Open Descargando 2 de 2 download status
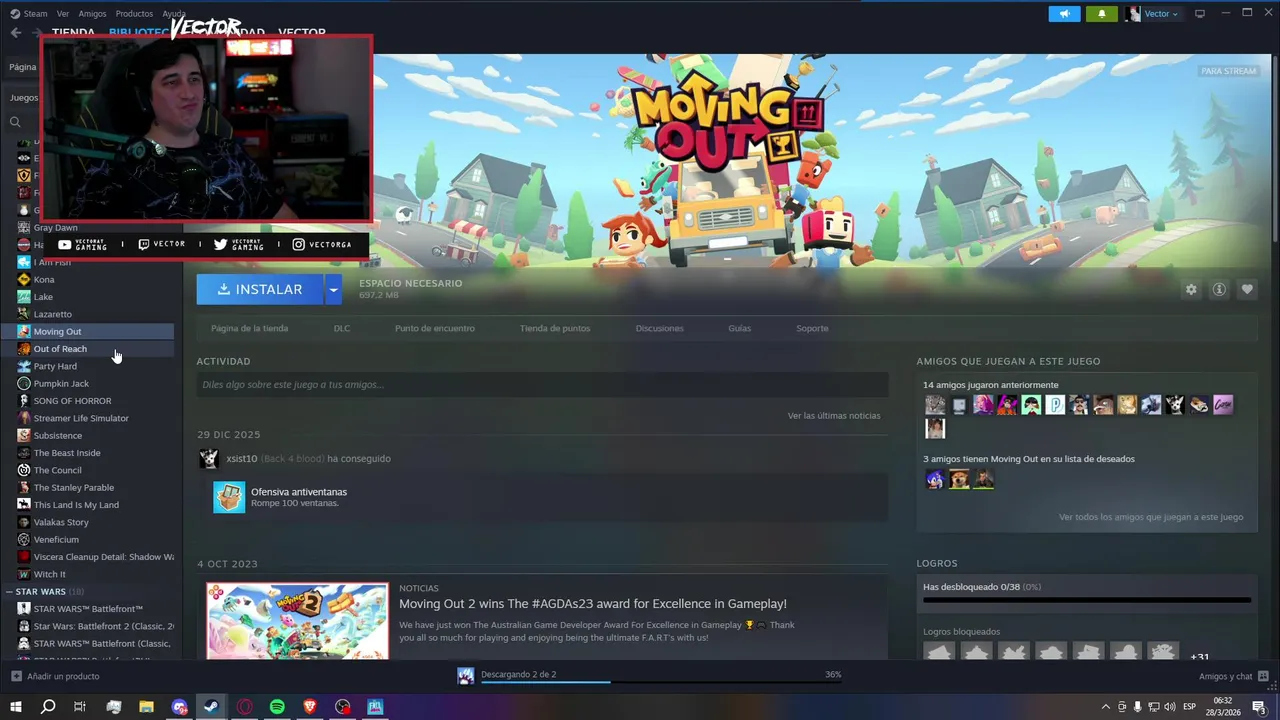 click(518, 674)
